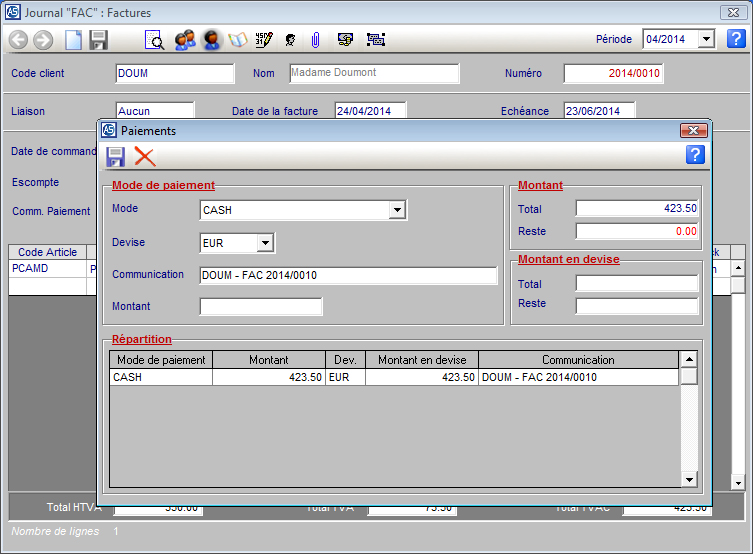Open the Mode dropdown showing CASH
The image size is (753, 554).
coord(397,210)
